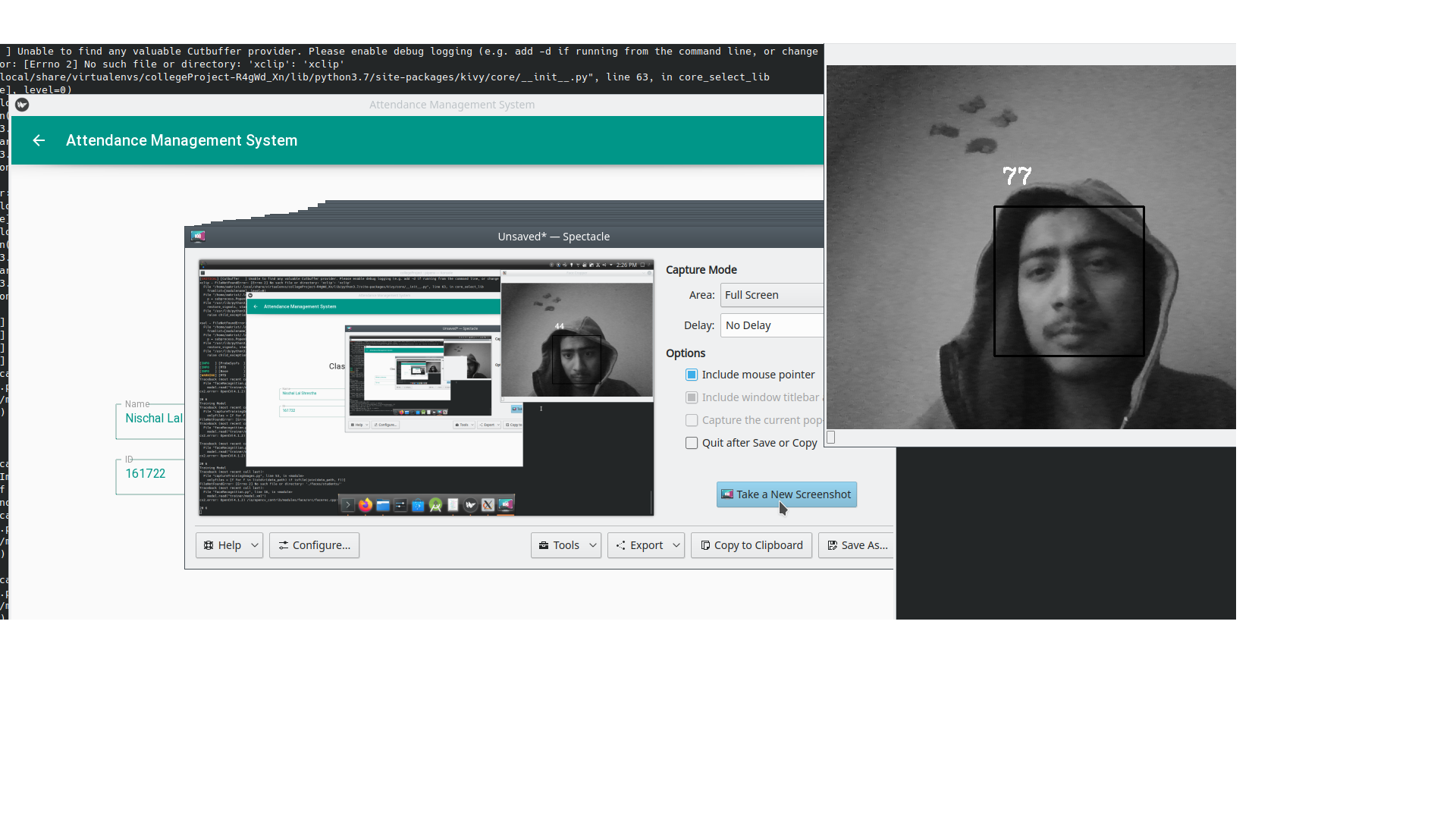This screenshot has height=819, width=1456.
Task: Open the Delay dropdown showing No Delay
Action: click(771, 325)
